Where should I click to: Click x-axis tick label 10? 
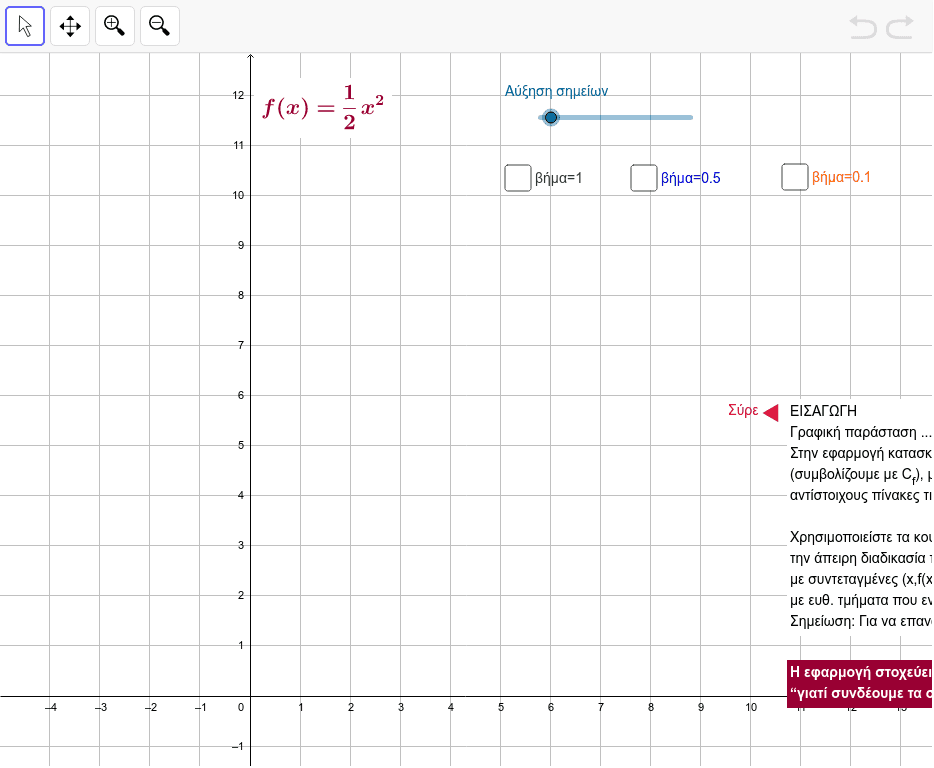751,707
